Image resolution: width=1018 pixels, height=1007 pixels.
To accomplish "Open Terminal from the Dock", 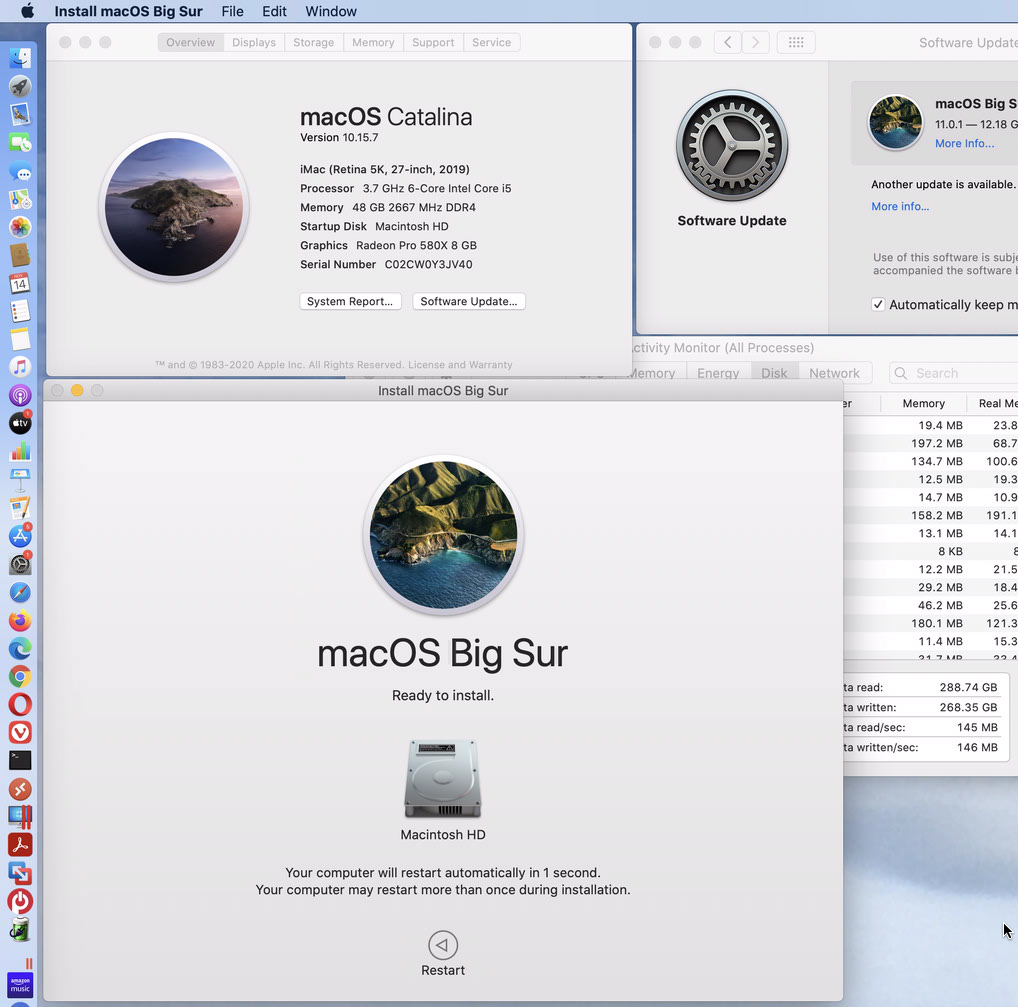I will point(20,760).
